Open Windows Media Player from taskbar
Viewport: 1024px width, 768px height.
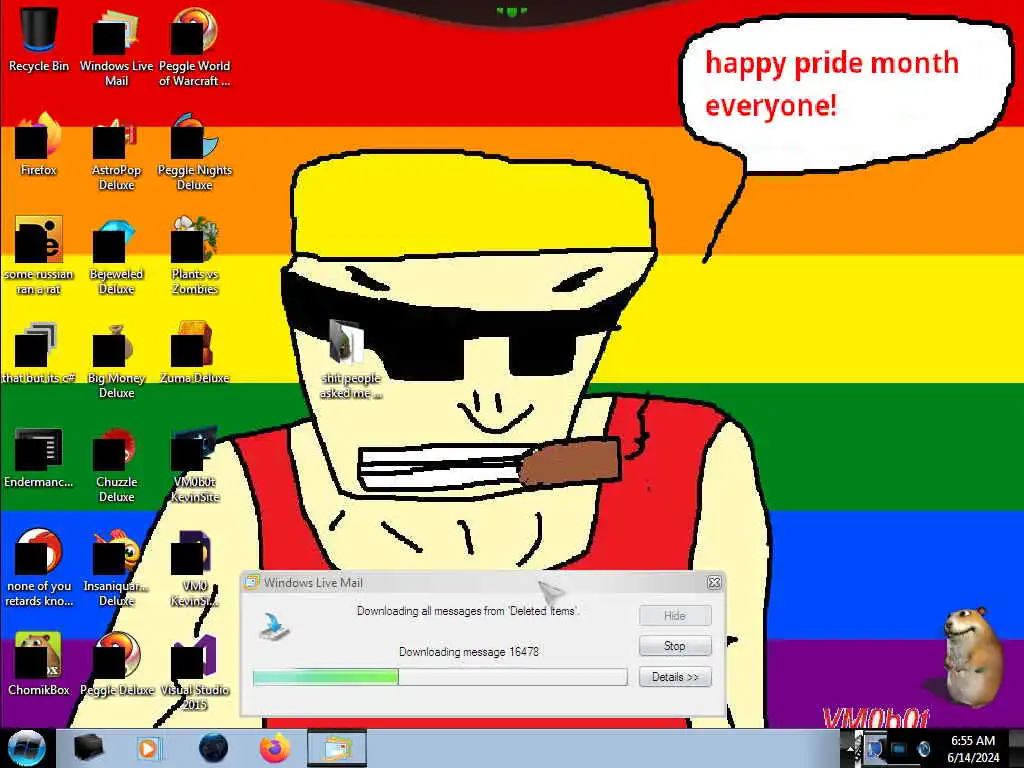[148, 748]
